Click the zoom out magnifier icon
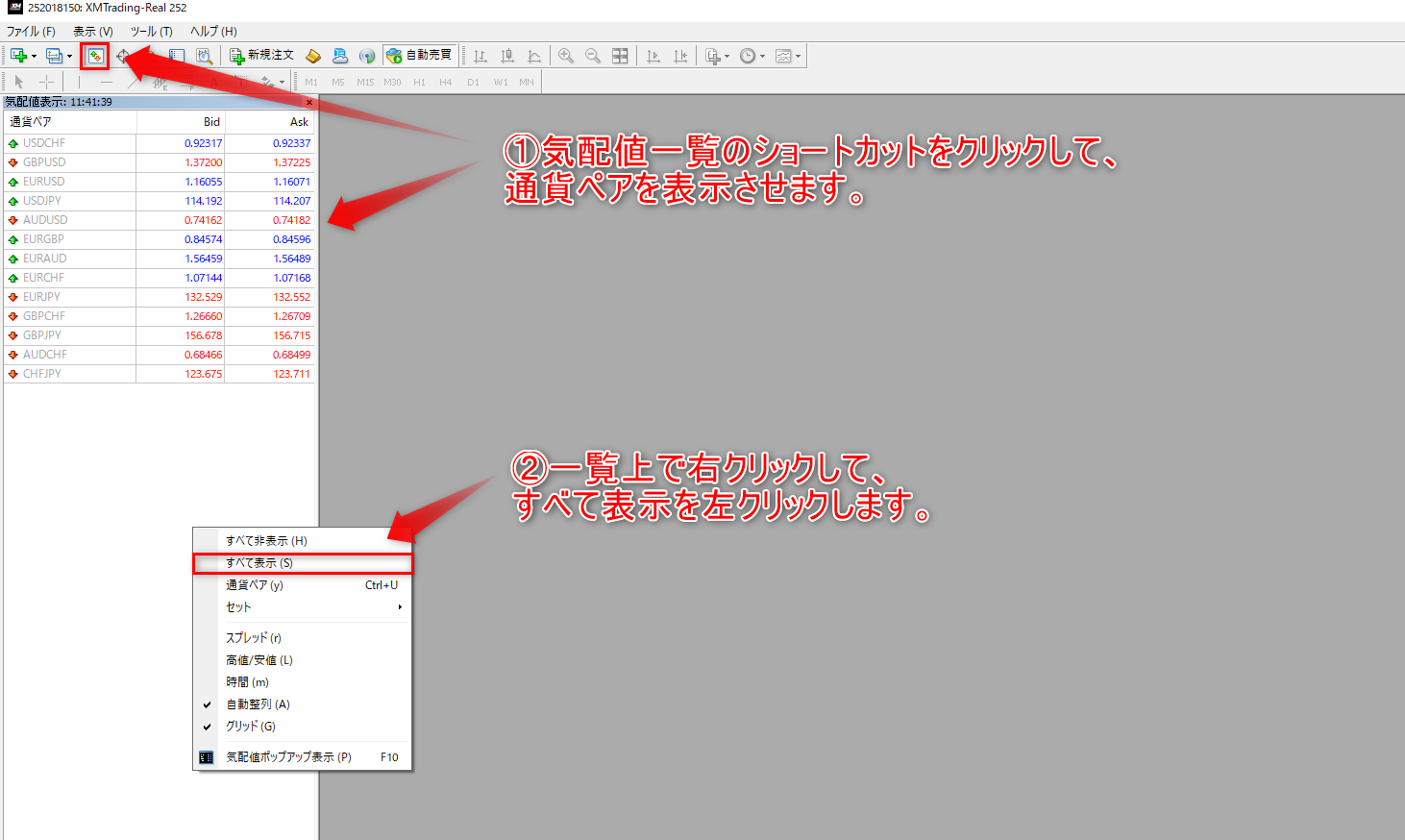Viewport: 1405px width, 840px height. click(x=593, y=56)
